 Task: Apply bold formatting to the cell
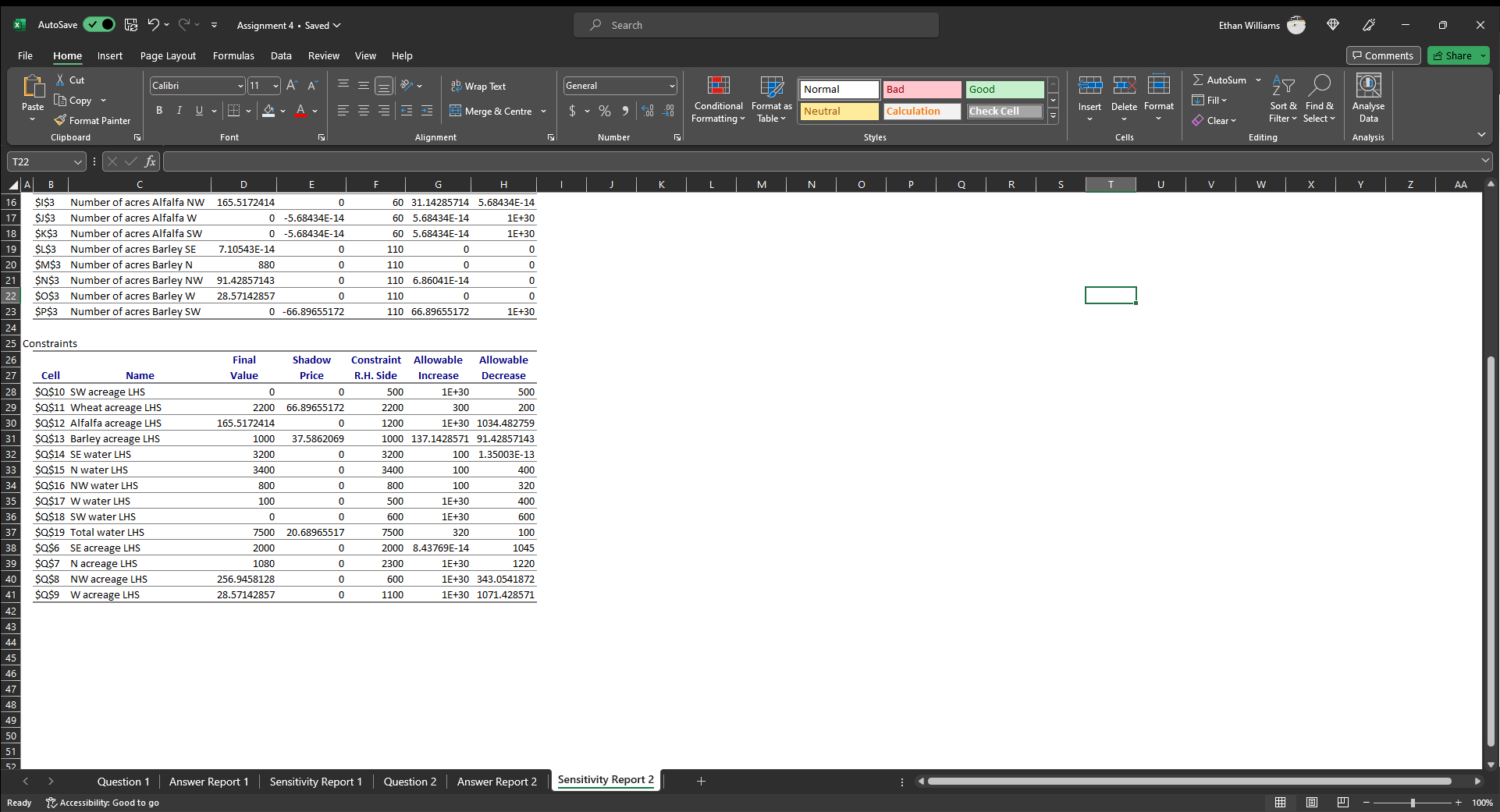[159, 111]
